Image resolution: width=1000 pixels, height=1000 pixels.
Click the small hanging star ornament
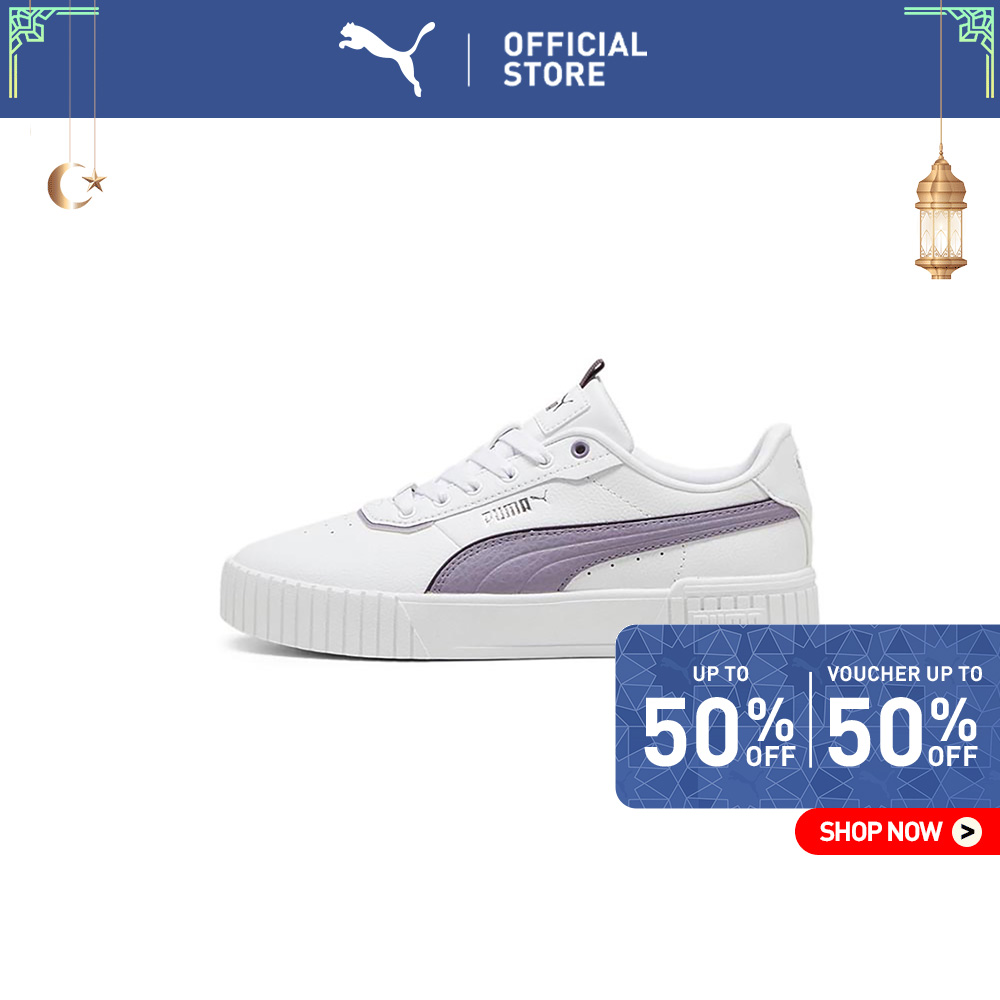pos(95,182)
